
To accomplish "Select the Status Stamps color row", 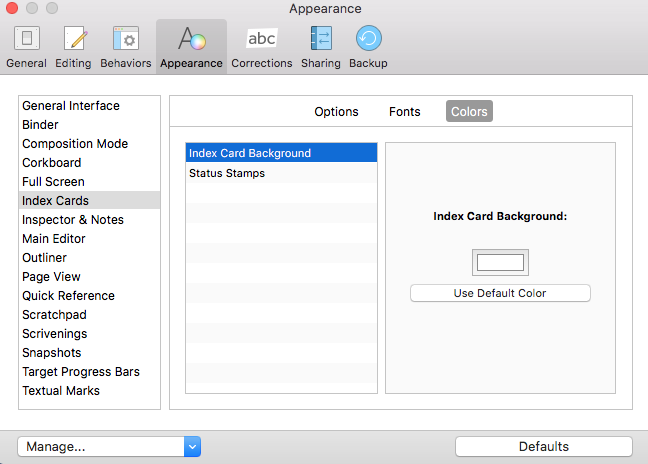I will [281, 173].
